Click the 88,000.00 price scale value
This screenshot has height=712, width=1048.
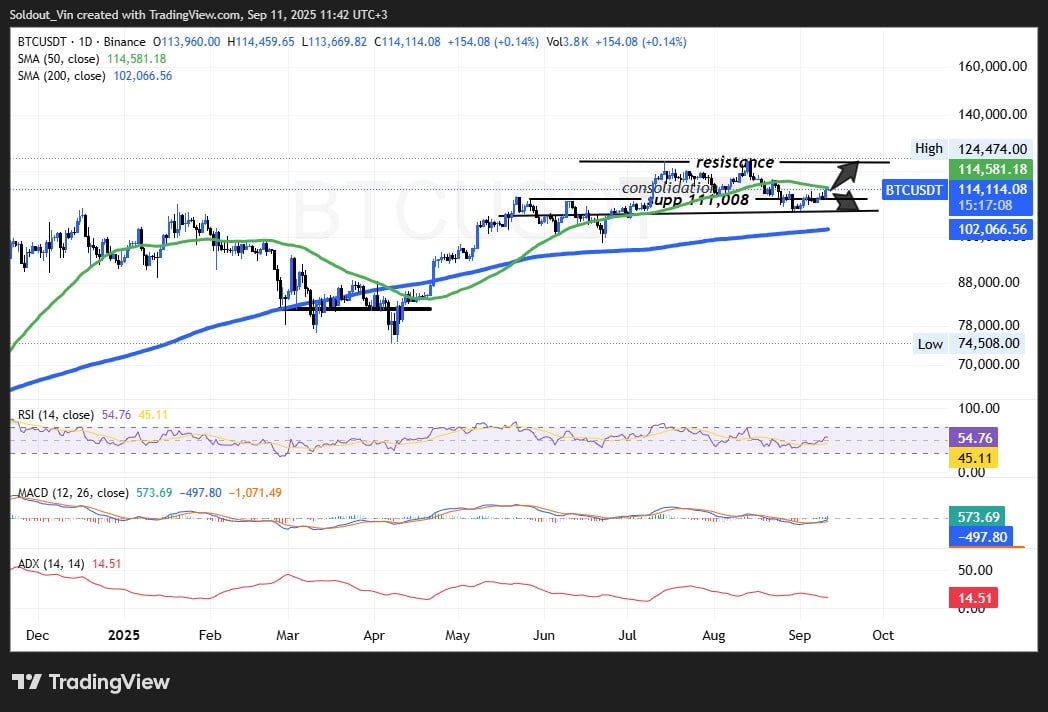tap(989, 282)
